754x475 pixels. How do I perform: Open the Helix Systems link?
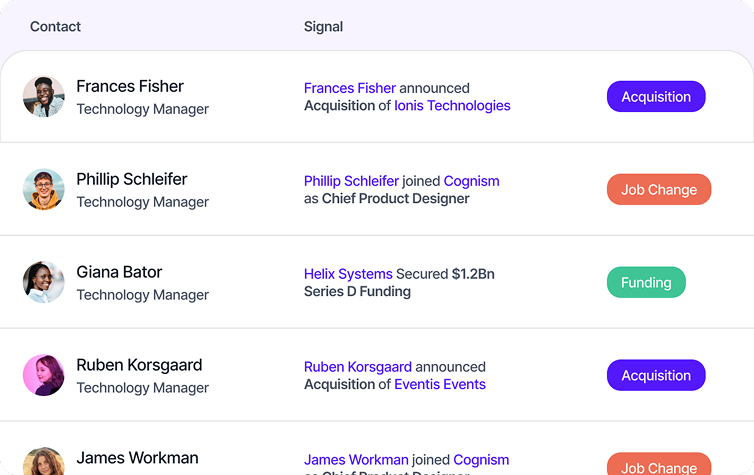[348, 274]
